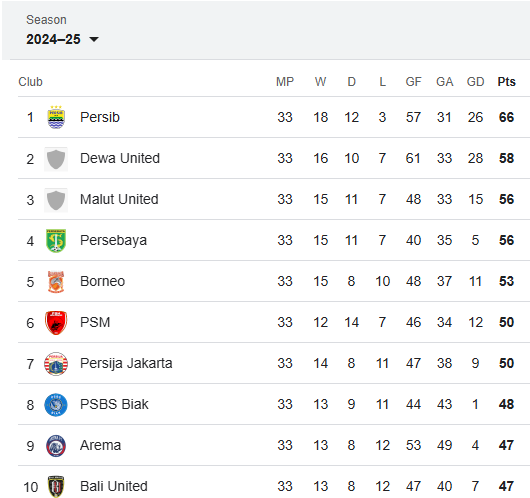Click the Persija Jakarta round crest
Viewport: 530px width, 498px height.
[56, 364]
